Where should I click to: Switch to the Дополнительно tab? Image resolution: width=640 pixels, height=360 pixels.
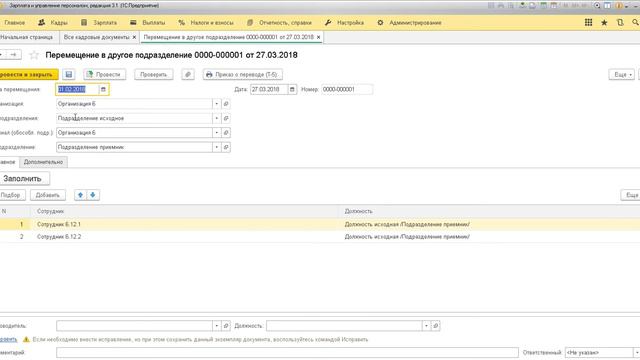pyautogui.click(x=43, y=162)
